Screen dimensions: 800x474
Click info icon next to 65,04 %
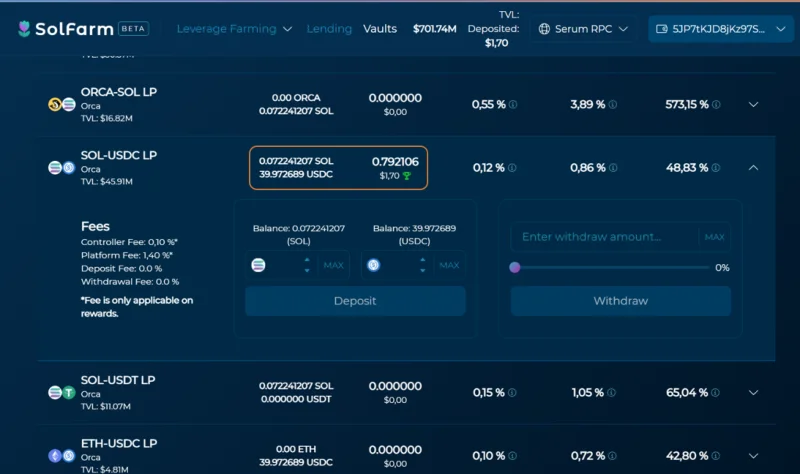(715, 393)
